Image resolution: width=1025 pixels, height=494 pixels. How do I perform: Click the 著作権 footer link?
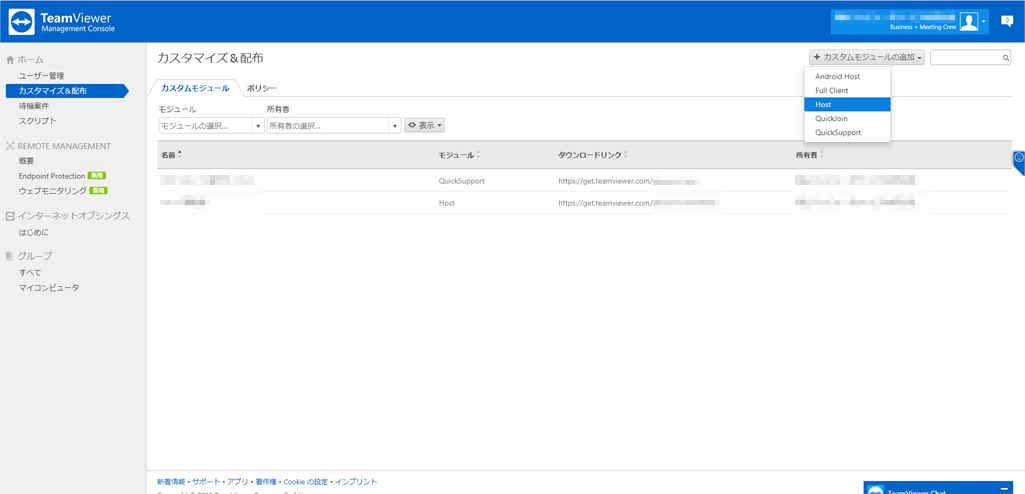pos(266,482)
